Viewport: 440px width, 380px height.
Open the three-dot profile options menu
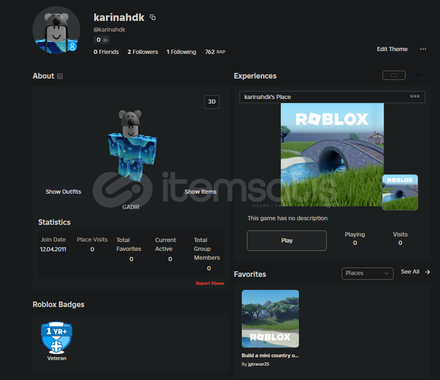(x=423, y=49)
